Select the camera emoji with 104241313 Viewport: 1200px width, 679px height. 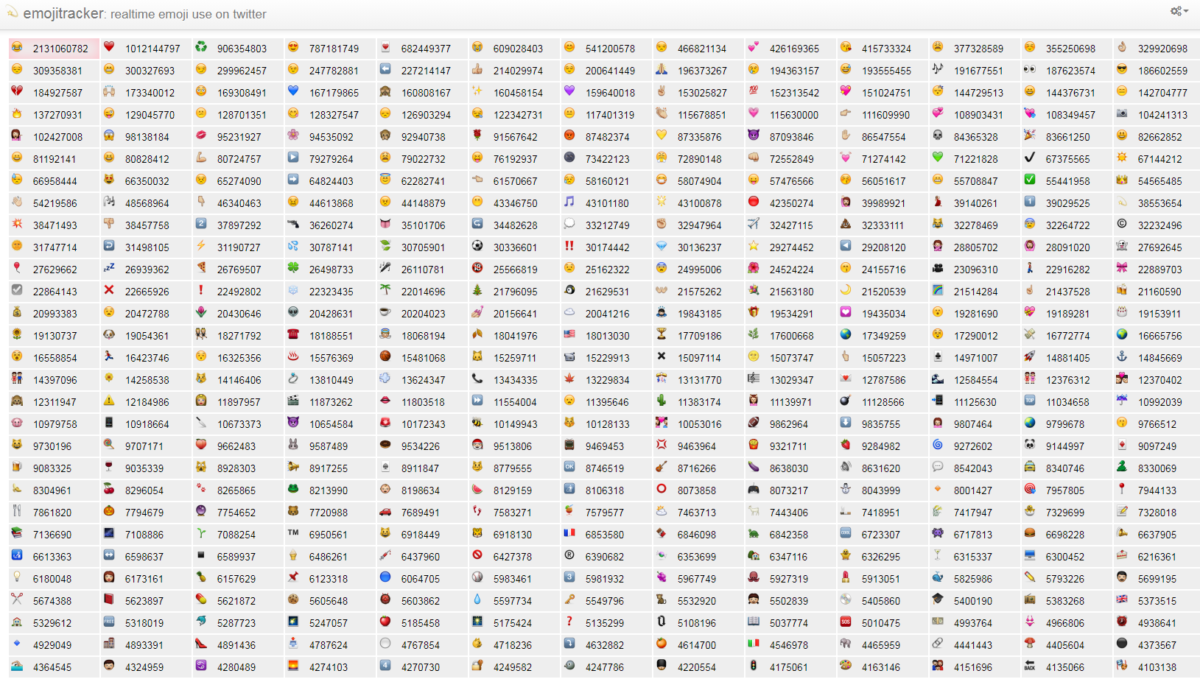click(1121, 114)
